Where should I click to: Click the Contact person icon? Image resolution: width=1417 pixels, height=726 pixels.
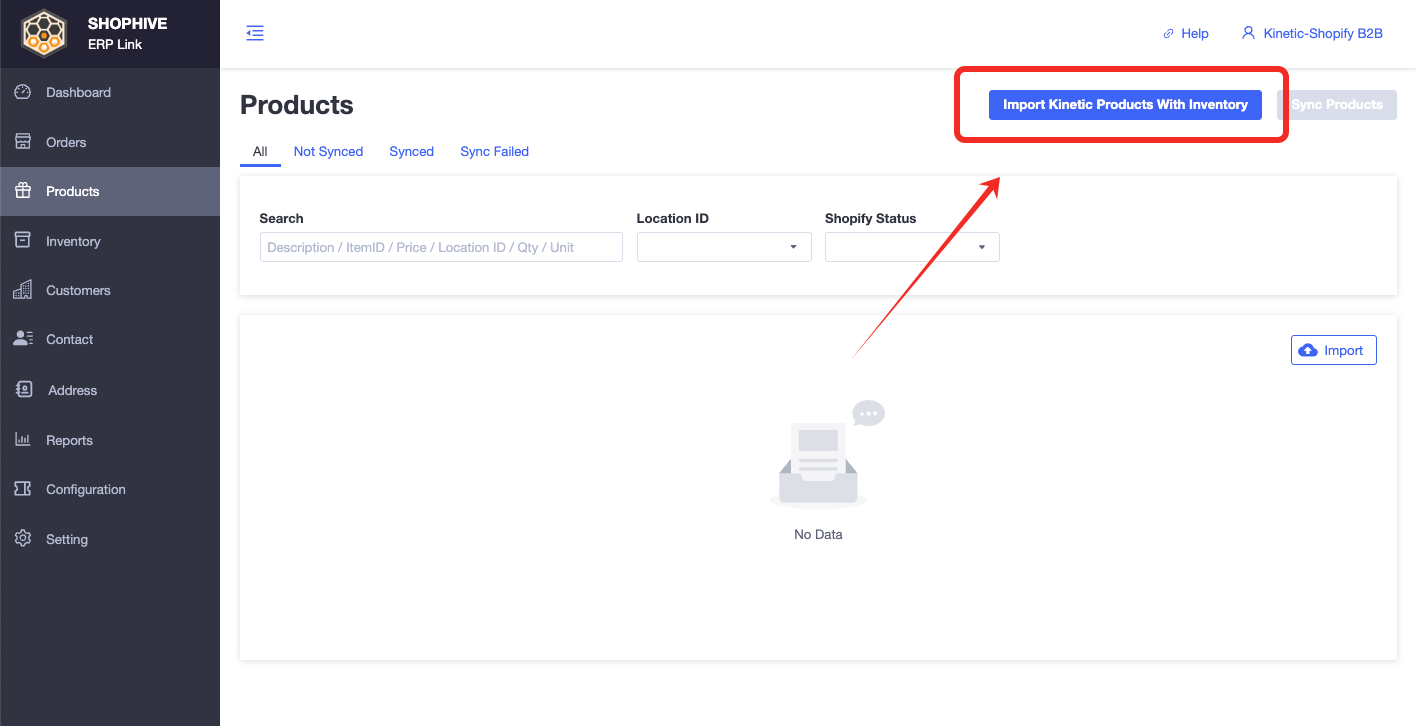tap(23, 339)
